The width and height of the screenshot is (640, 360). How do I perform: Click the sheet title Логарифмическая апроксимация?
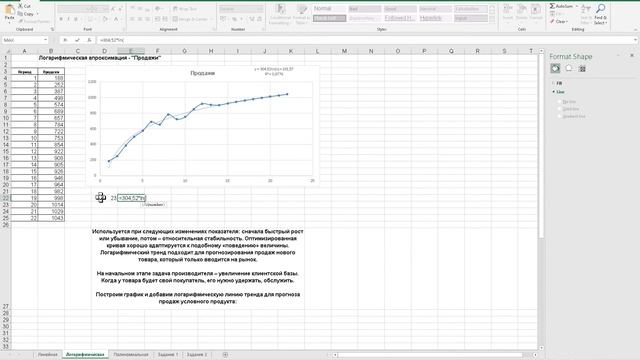click(x=100, y=58)
